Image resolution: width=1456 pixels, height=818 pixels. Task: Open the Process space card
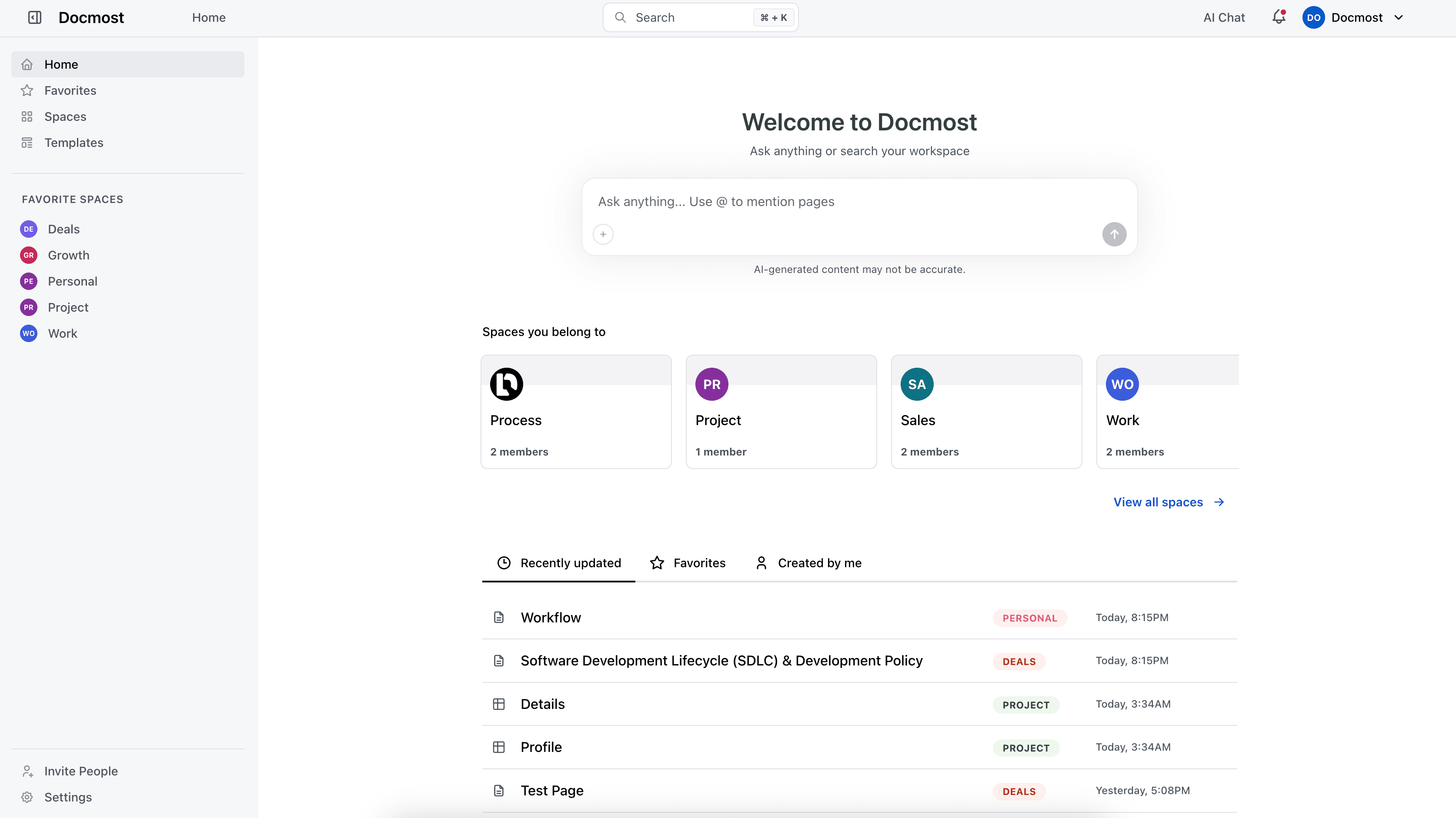click(576, 412)
